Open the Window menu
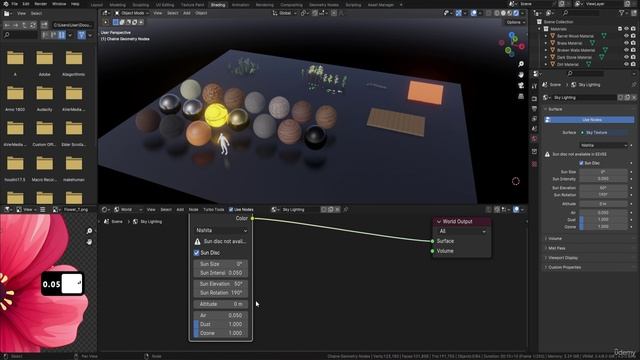Image resolution: width=640 pixels, height=360 pixels. (x=59, y=4)
